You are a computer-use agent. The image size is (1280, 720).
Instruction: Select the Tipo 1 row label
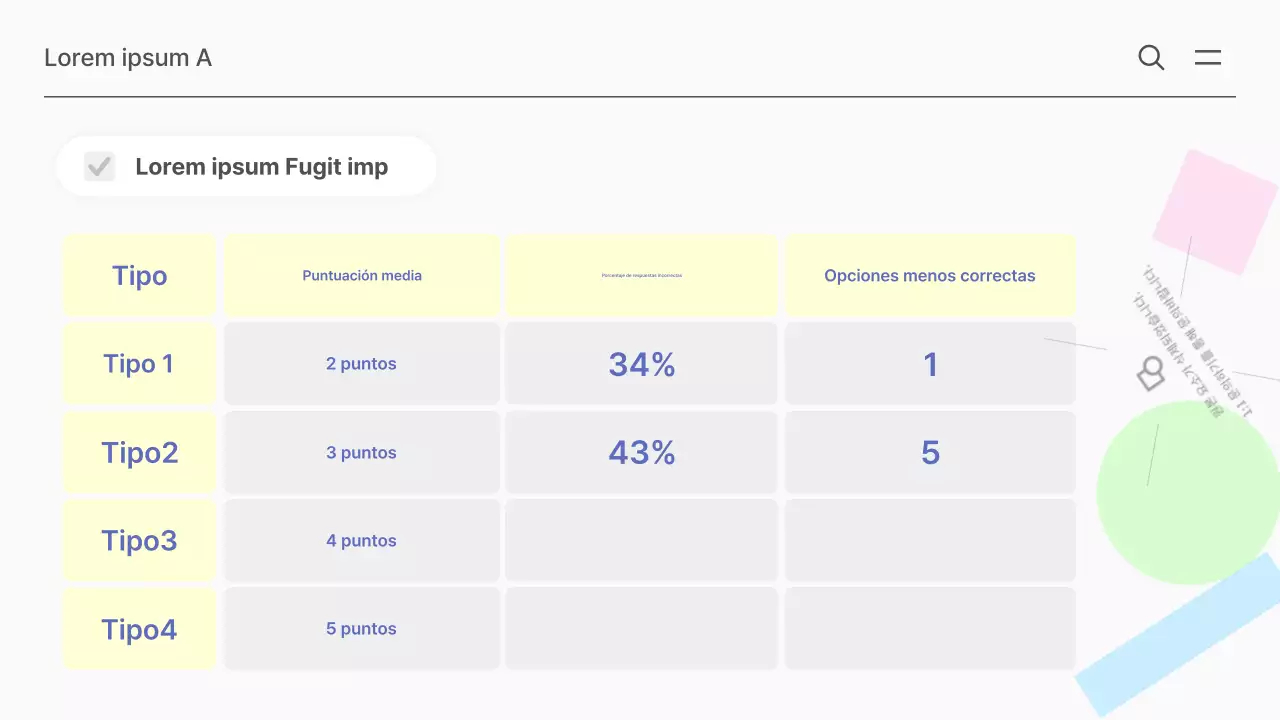(x=139, y=364)
